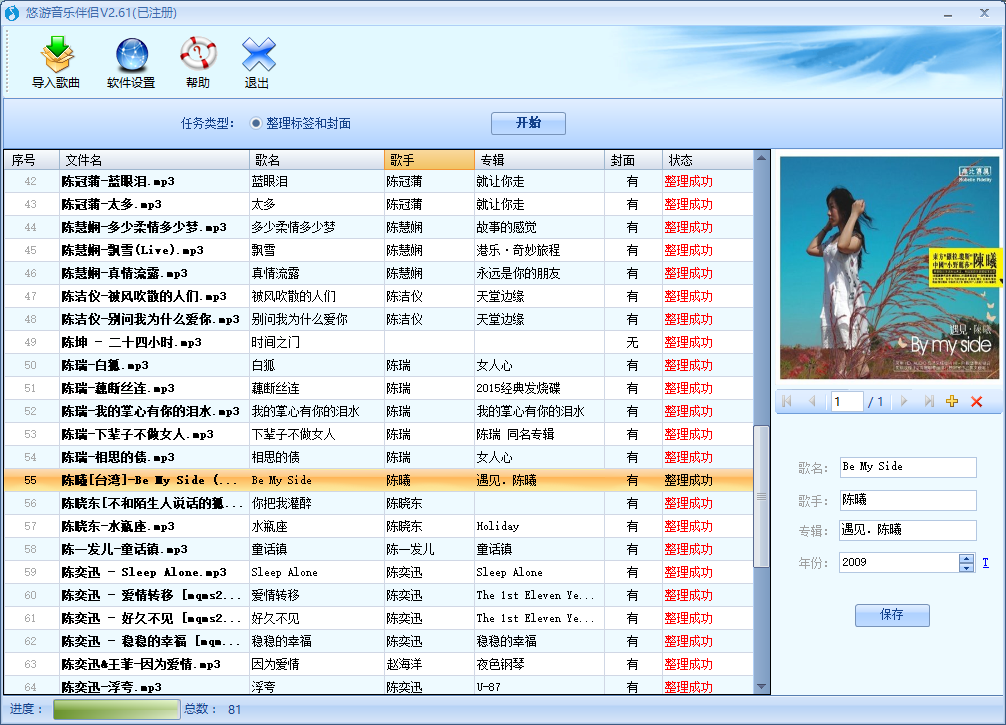Click the 歌名 field showing Be My Side
Image resolution: width=1006 pixels, height=725 pixels.
pos(907,467)
